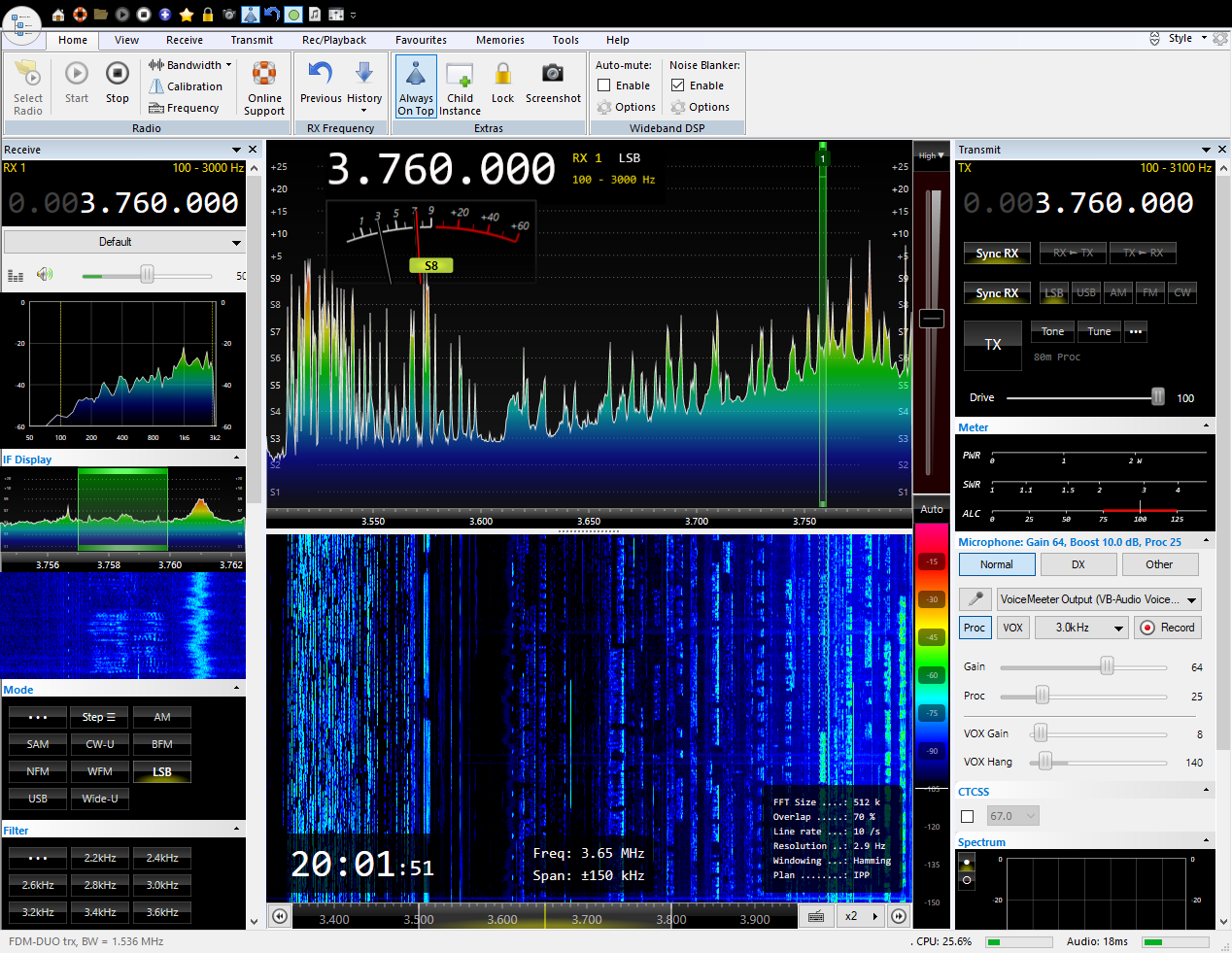
Task: Start microphone Record button
Action: click(x=1167, y=628)
